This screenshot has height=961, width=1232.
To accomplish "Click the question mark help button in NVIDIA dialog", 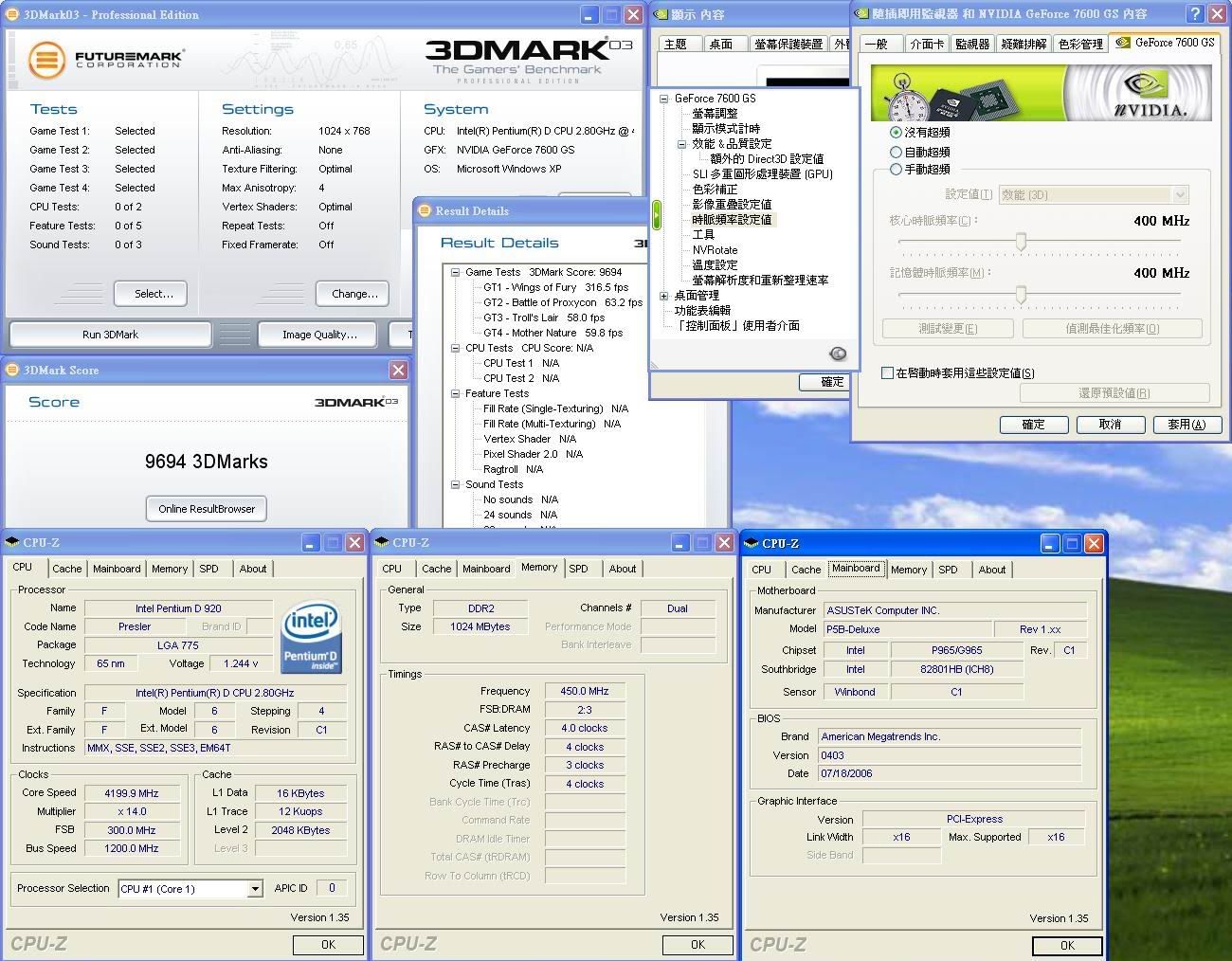I will point(1195,13).
